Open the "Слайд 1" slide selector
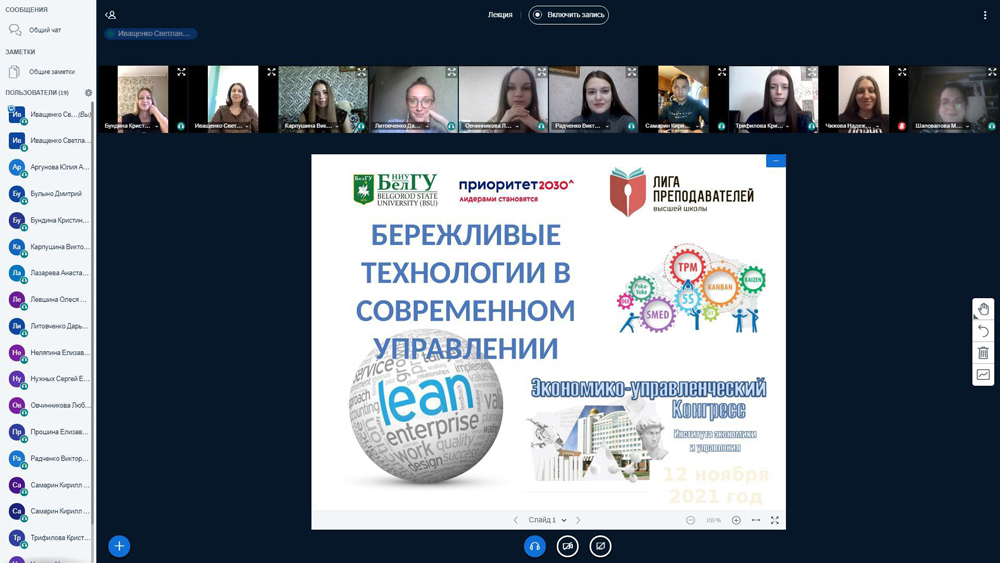 tap(547, 520)
